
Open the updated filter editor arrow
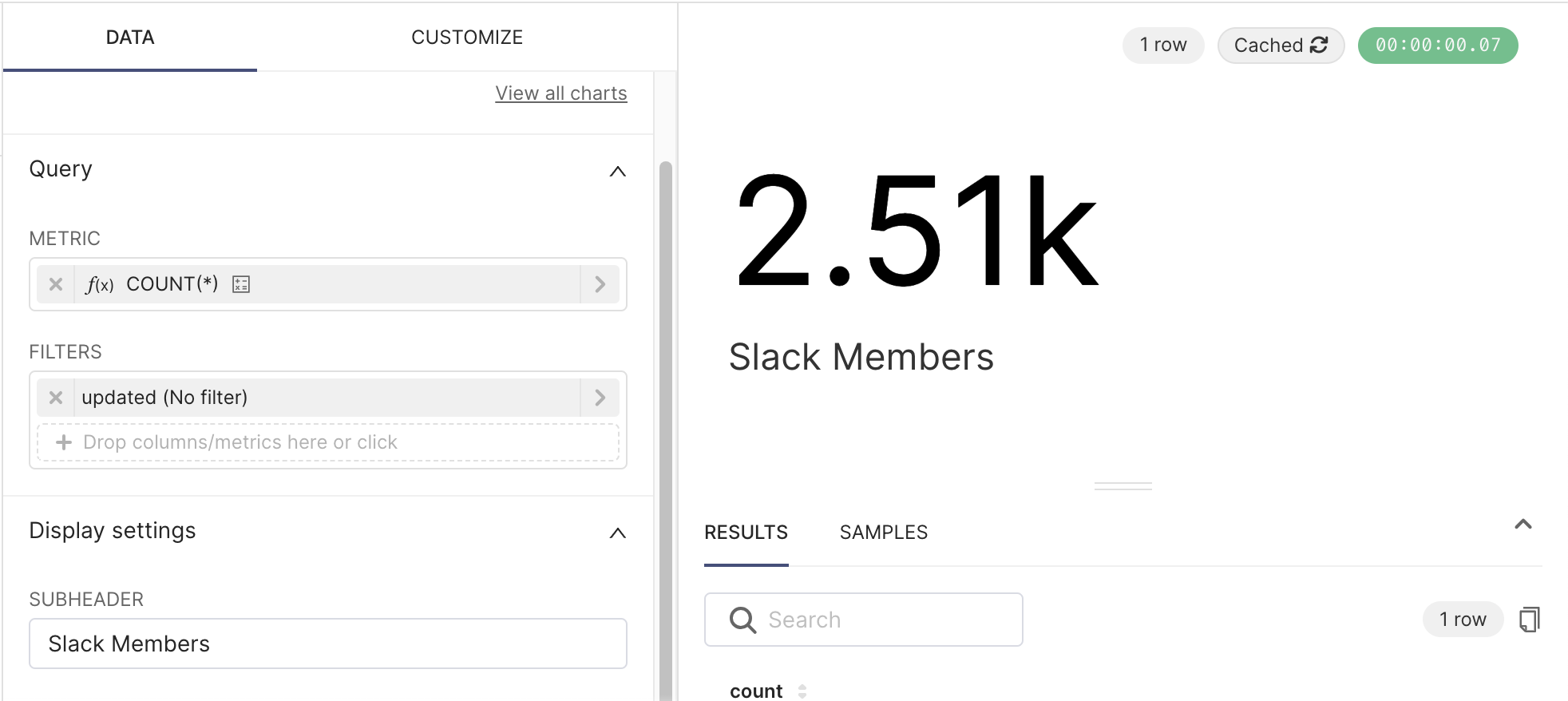600,398
